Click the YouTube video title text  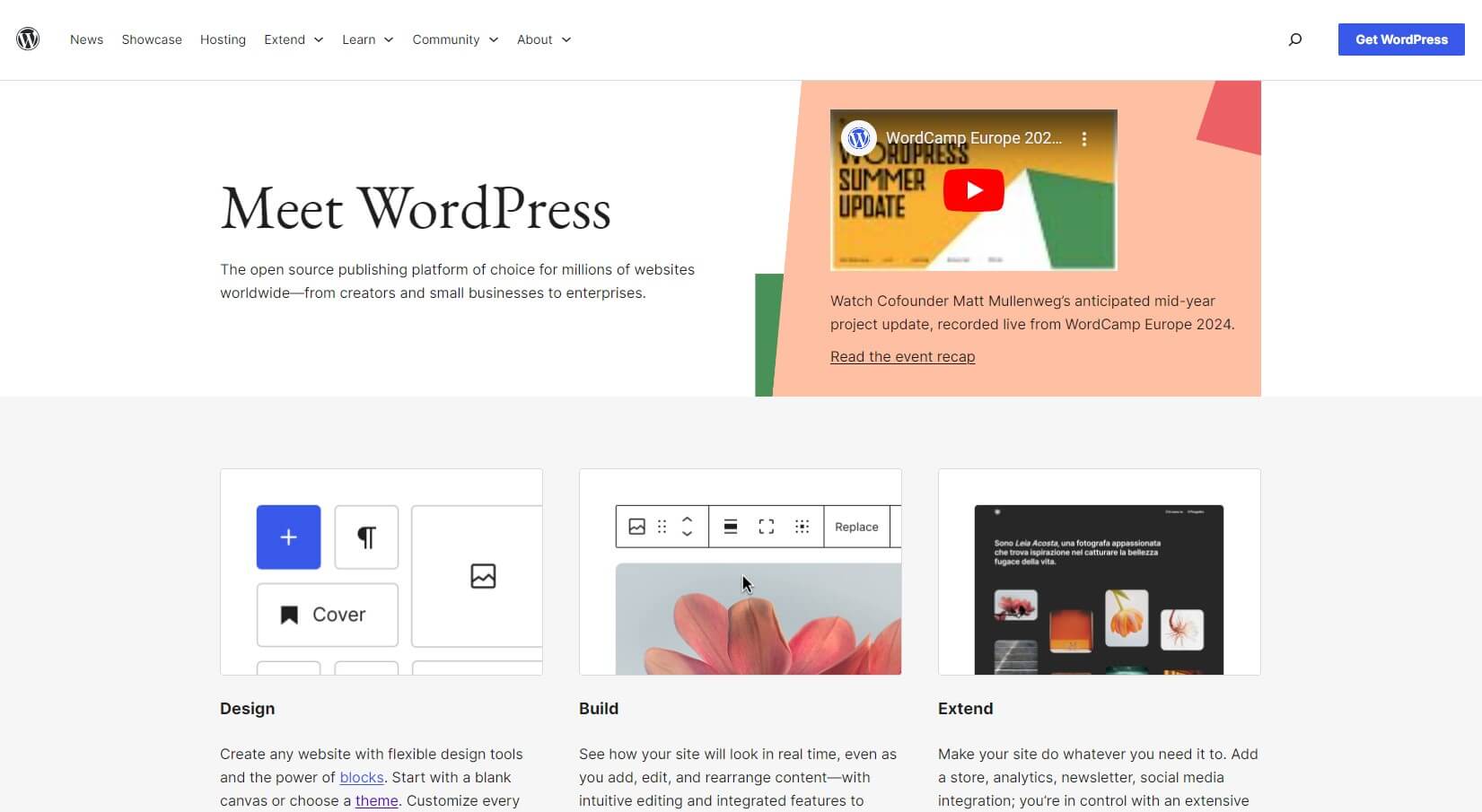point(974,138)
